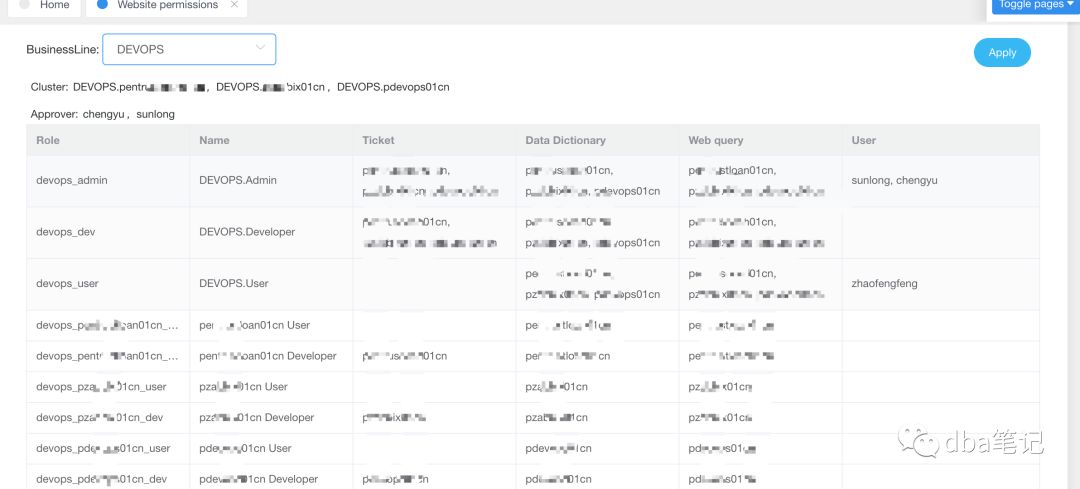The image size is (1080, 489).
Task: Click user cell with sunlong, chengyu
Action: coord(894,180)
